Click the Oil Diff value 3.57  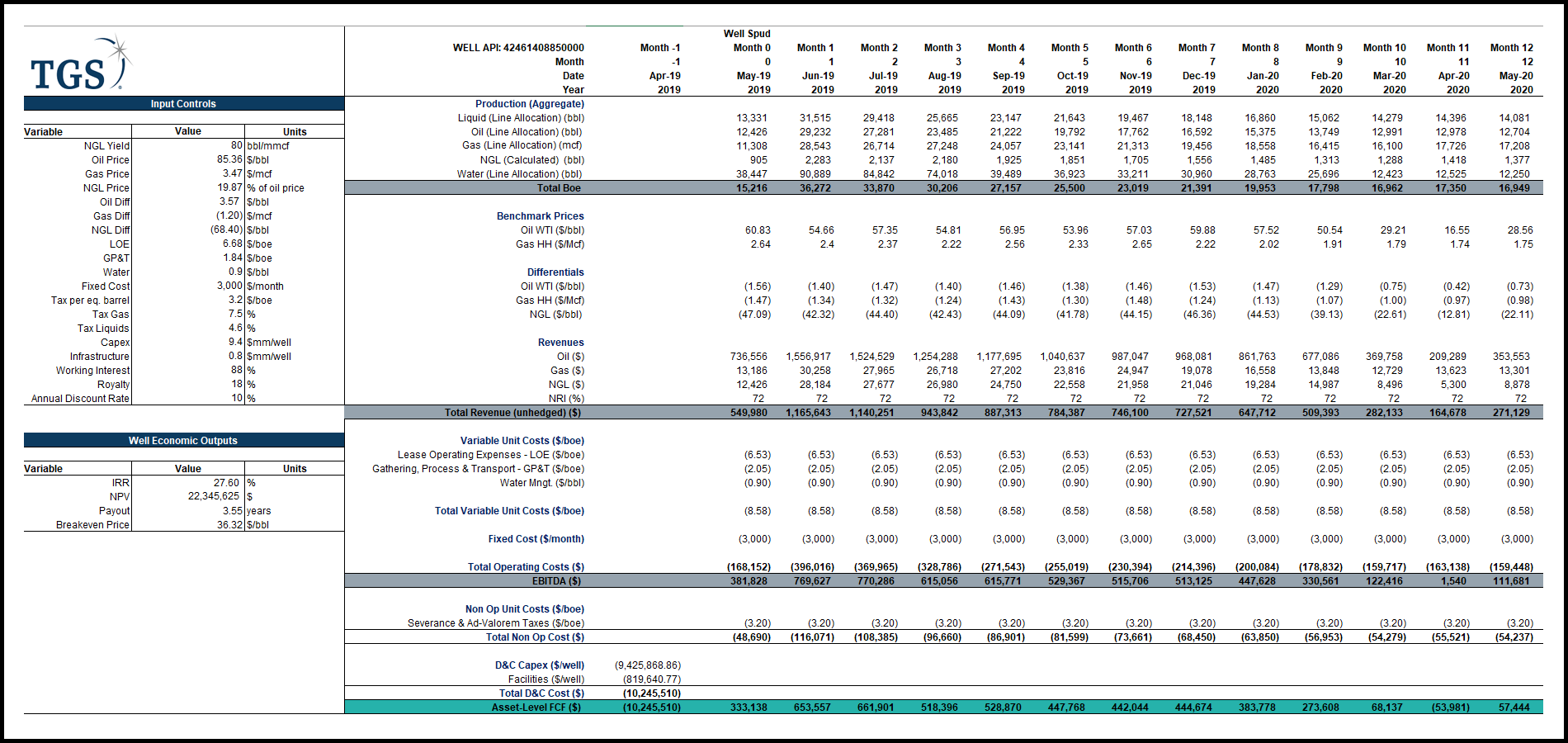pyautogui.click(x=229, y=202)
